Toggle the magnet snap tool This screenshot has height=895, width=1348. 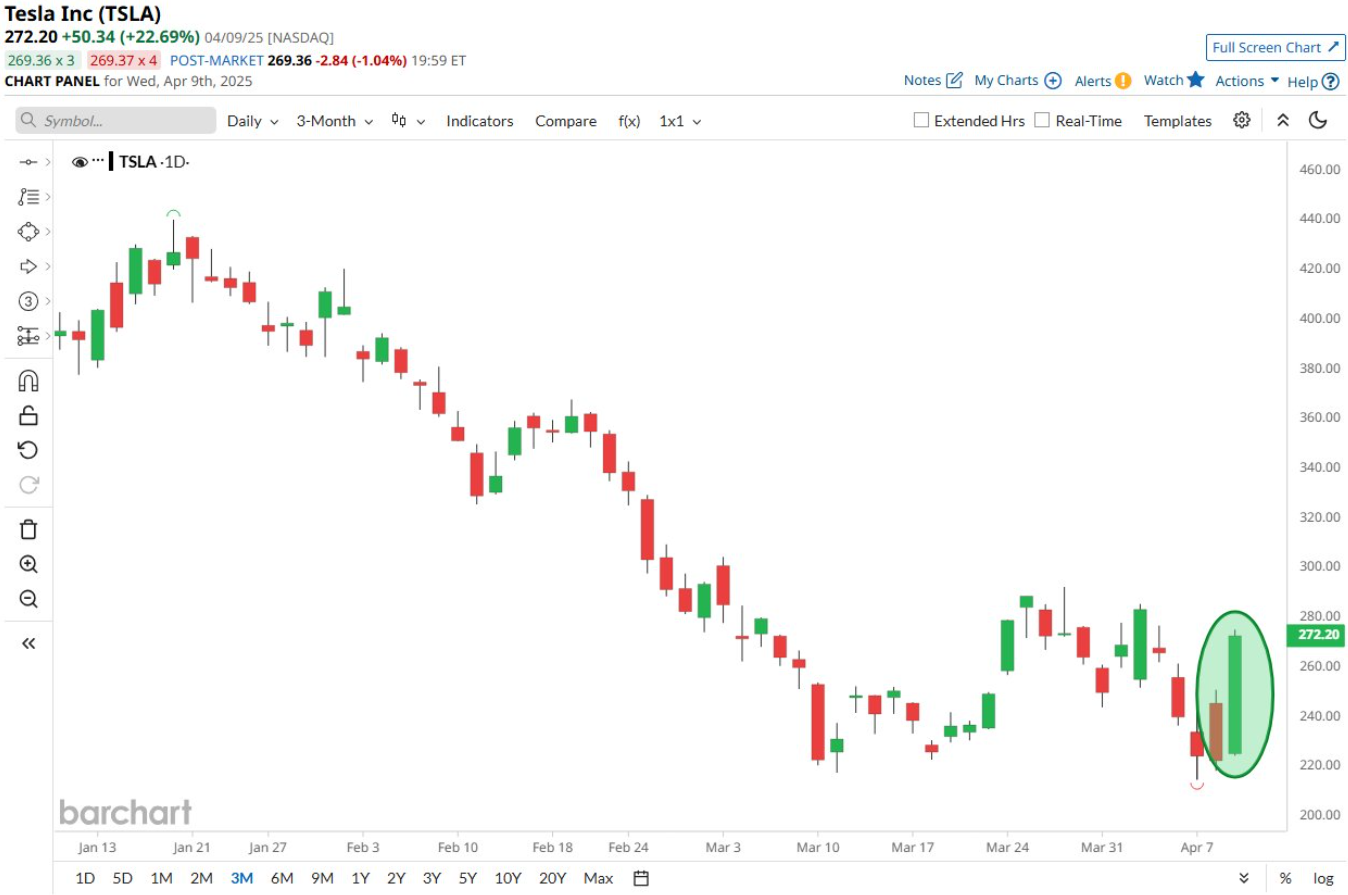pos(28,381)
